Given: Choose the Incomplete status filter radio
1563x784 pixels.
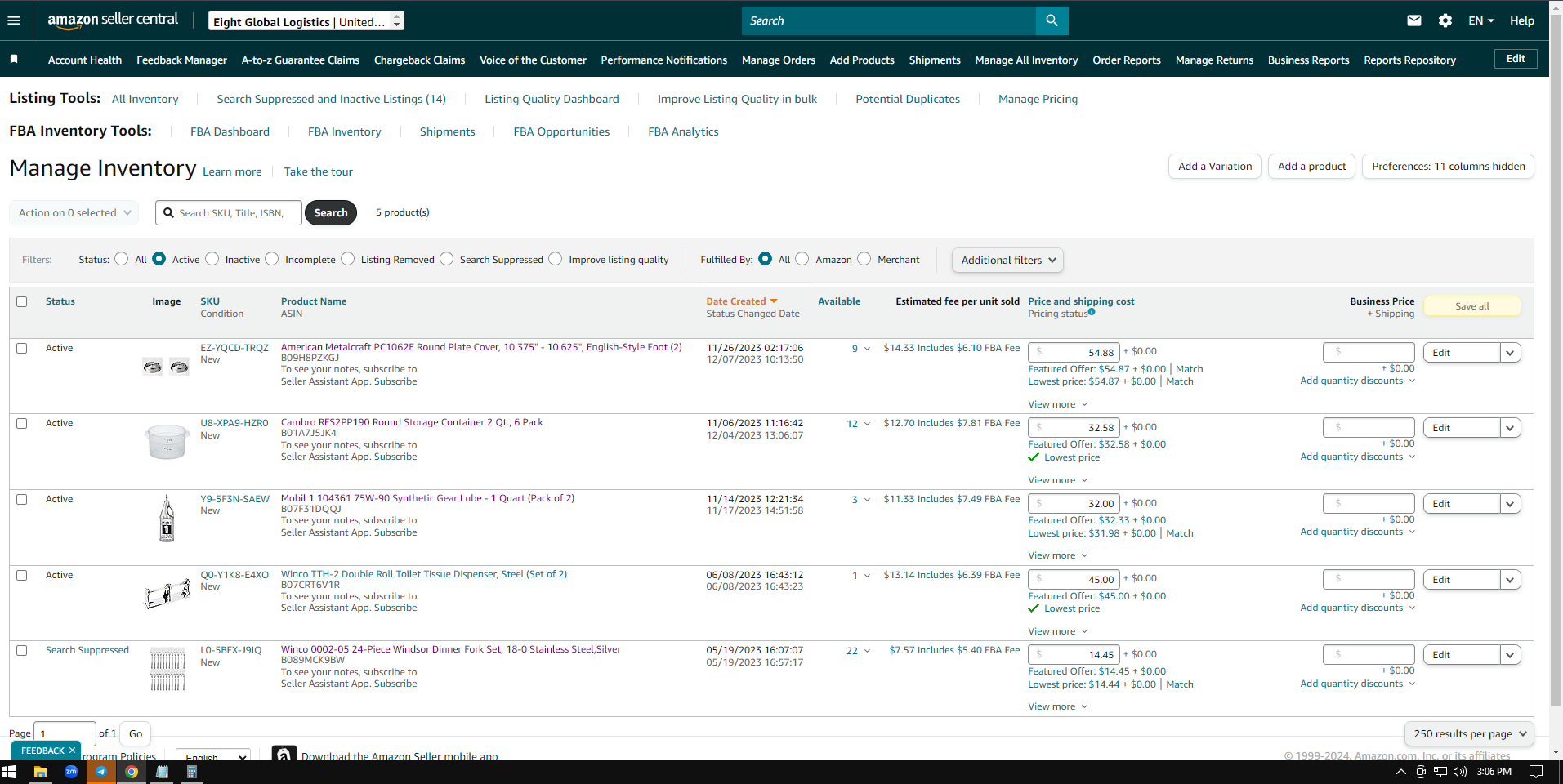Looking at the screenshot, I should [272, 259].
